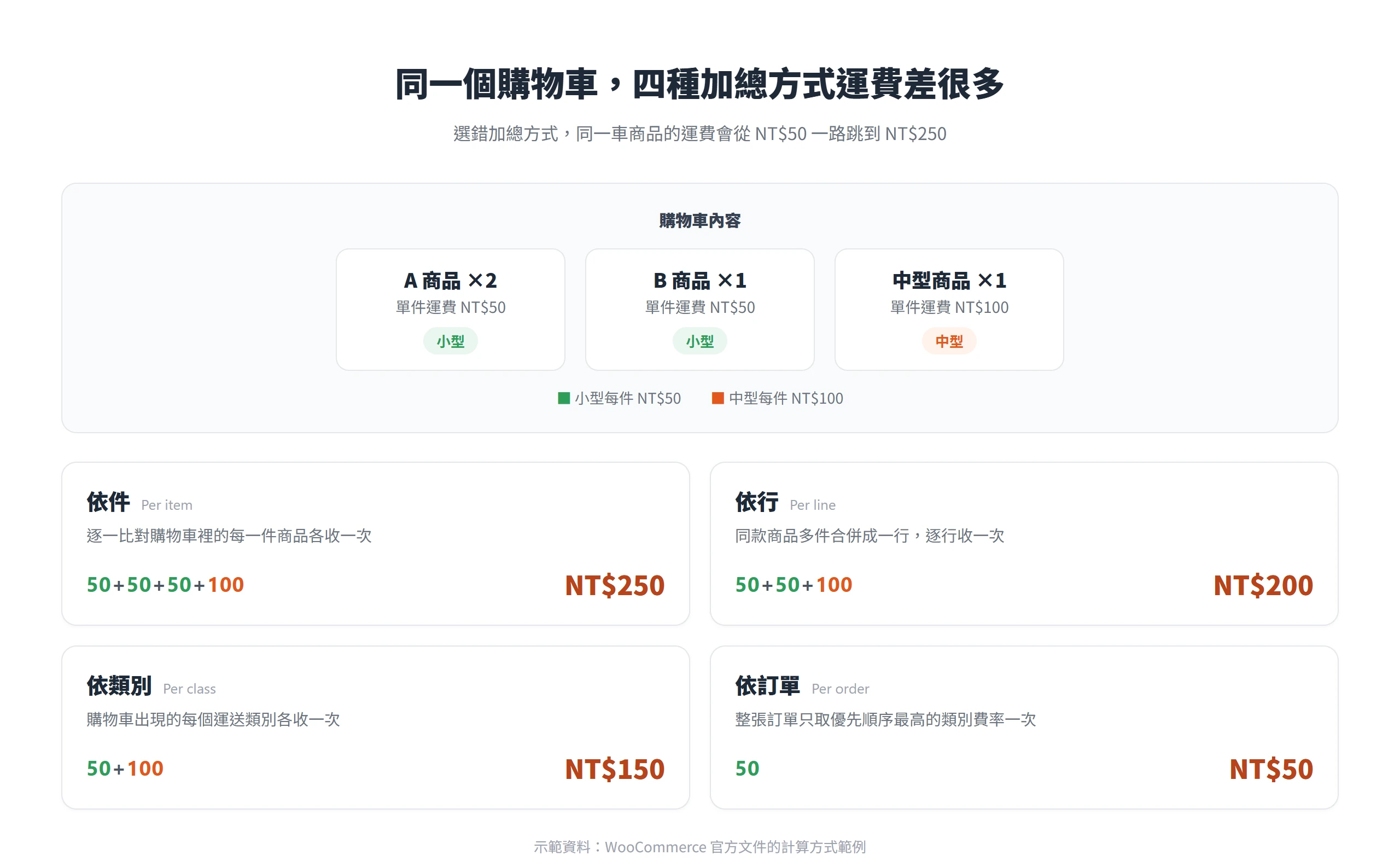The image size is (1400, 867).
Task: Click the Per order label
Action: point(840,689)
